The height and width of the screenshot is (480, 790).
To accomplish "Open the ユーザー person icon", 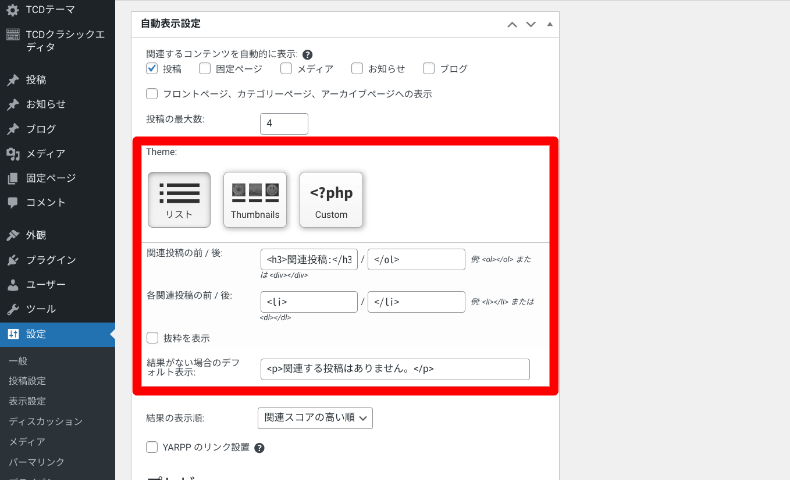I will tap(13, 285).
